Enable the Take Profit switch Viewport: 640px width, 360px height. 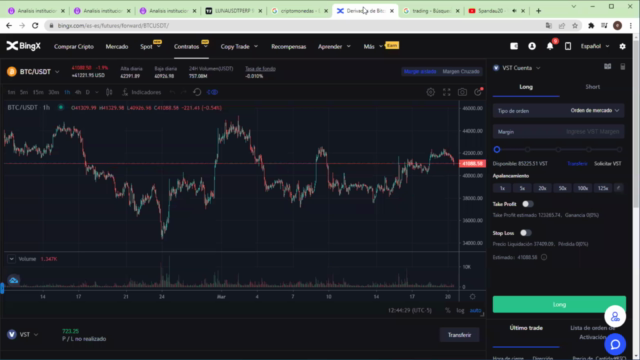pos(527,204)
